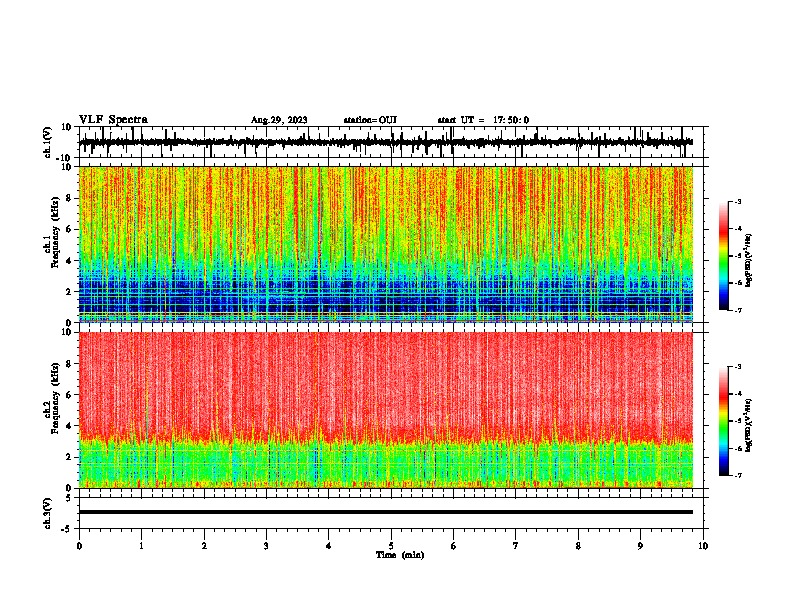Screen dimensions: 792x612
Task: Click time axis tick label "3"
Action: coord(266,546)
